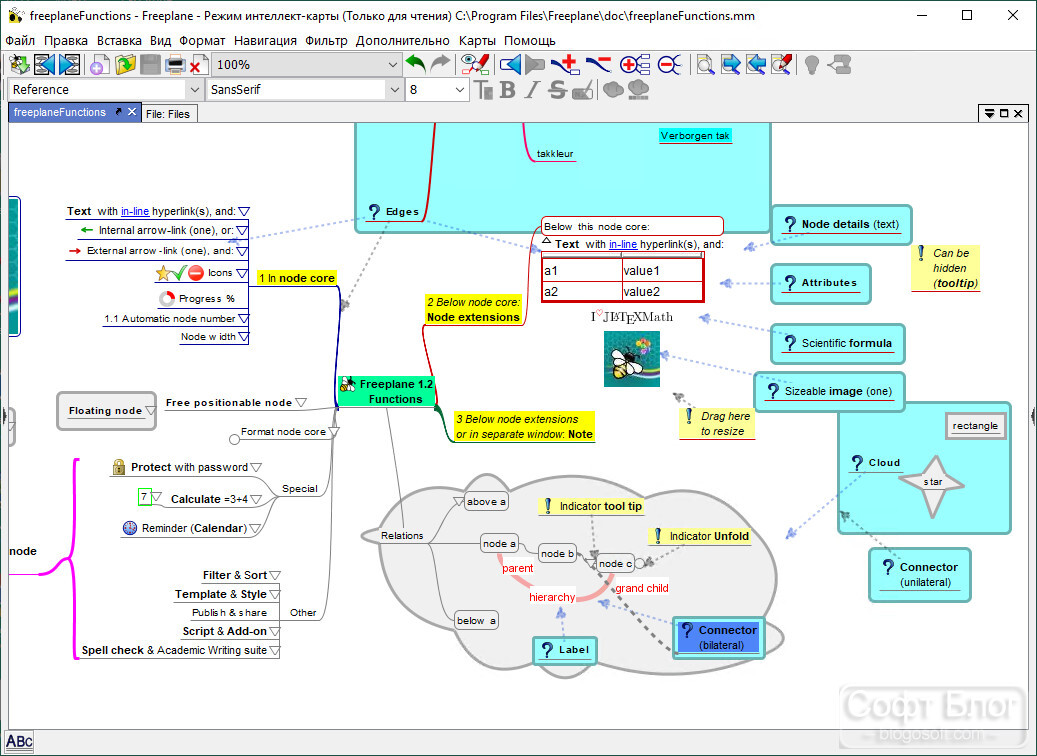Open the Фильтр menu
The image size is (1037, 756).
click(326, 40)
